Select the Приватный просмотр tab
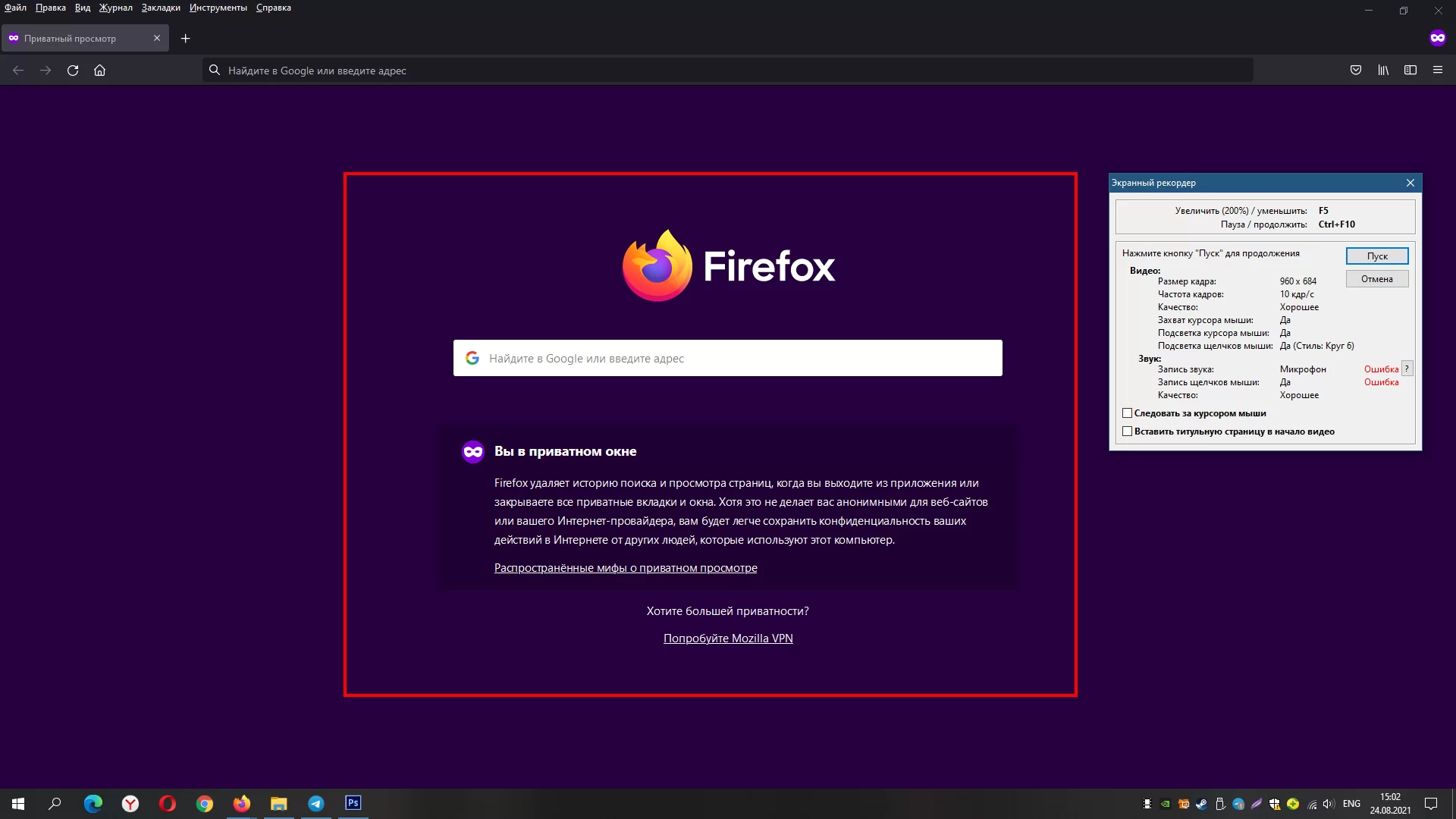 pos(85,38)
